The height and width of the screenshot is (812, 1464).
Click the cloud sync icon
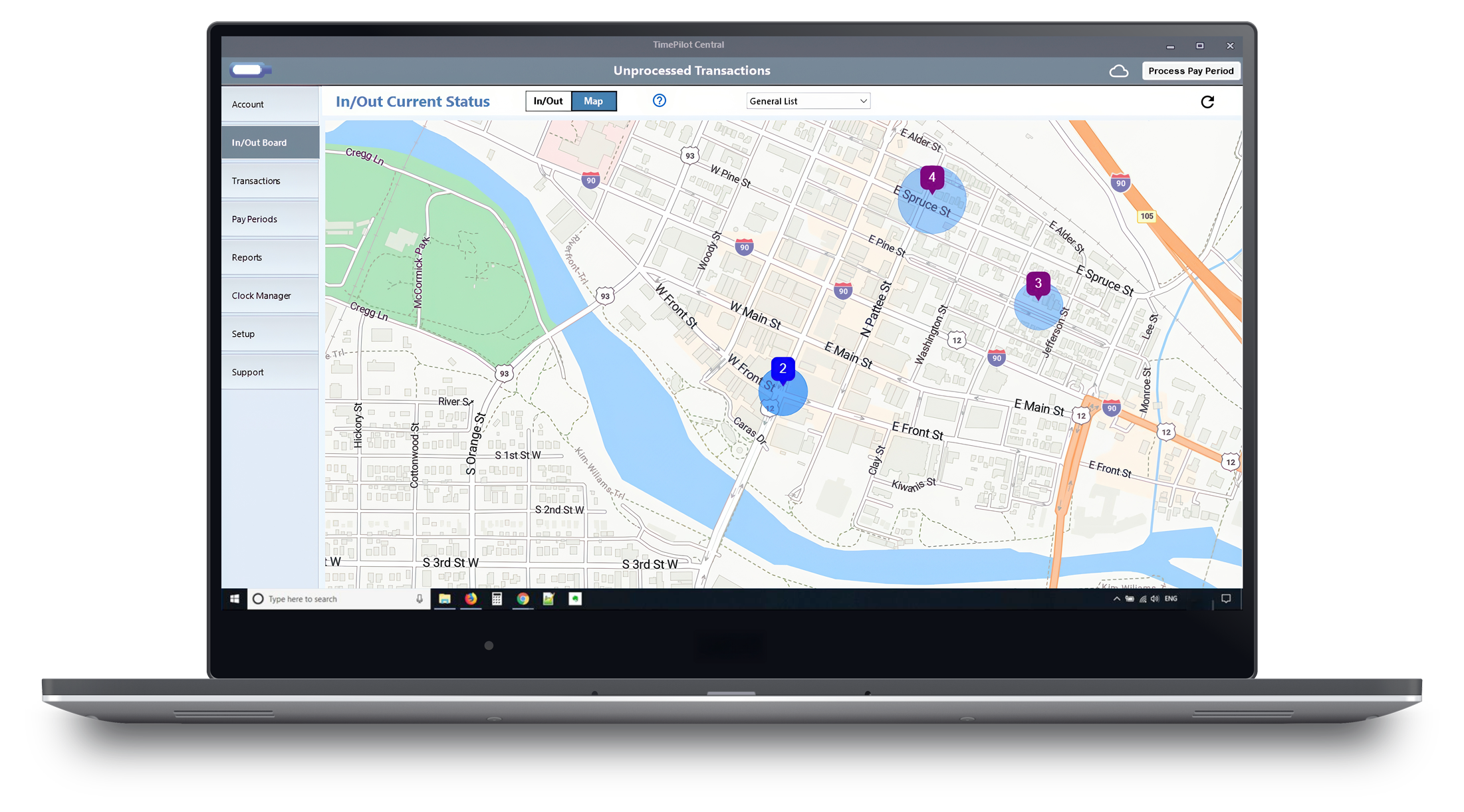1119,71
